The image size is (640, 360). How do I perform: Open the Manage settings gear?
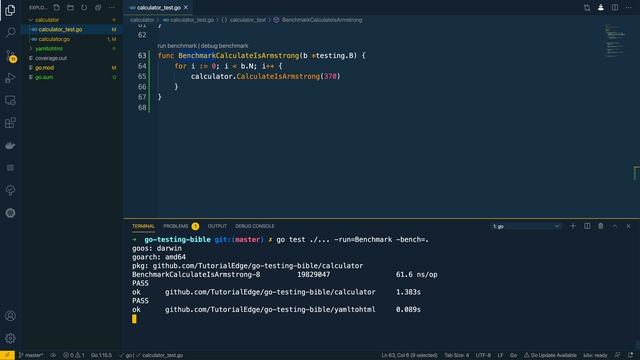coord(10,338)
